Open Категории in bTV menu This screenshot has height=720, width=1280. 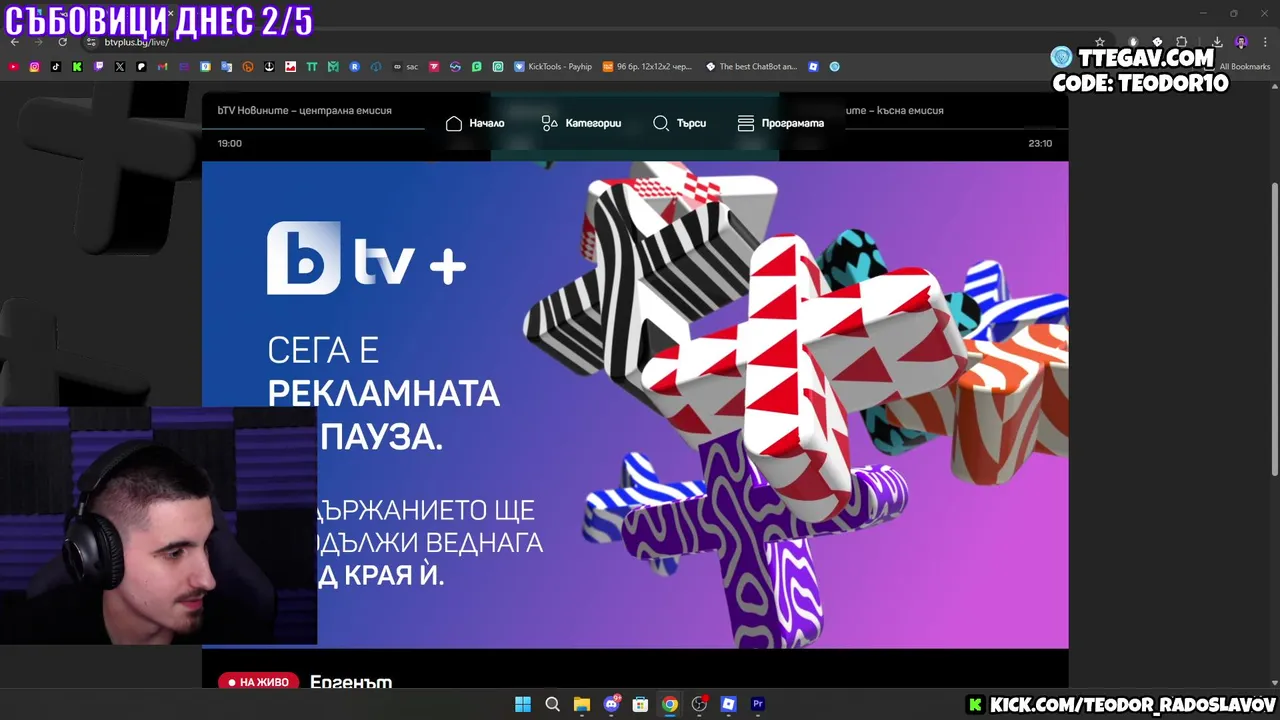tap(581, 123)
